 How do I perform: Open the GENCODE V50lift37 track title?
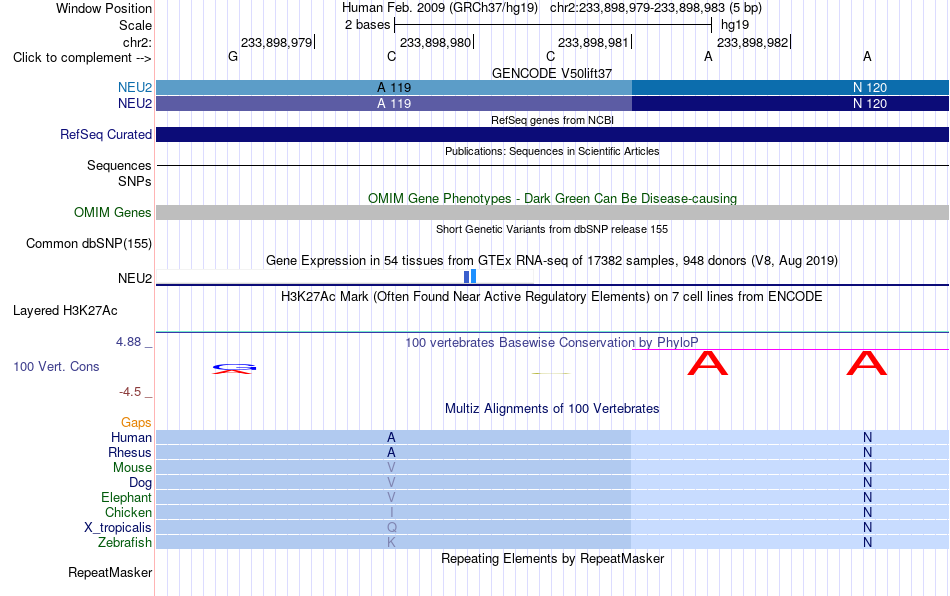[552, 73]
